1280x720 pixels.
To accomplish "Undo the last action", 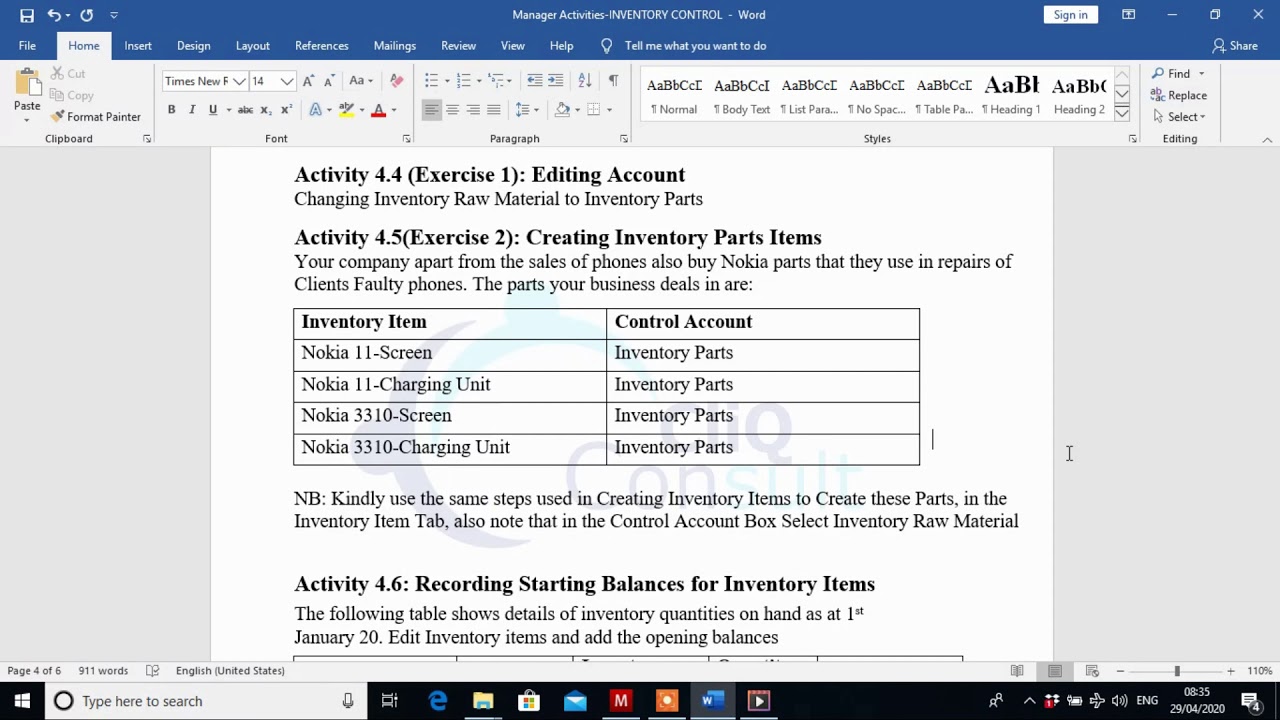I will [54, 15].
